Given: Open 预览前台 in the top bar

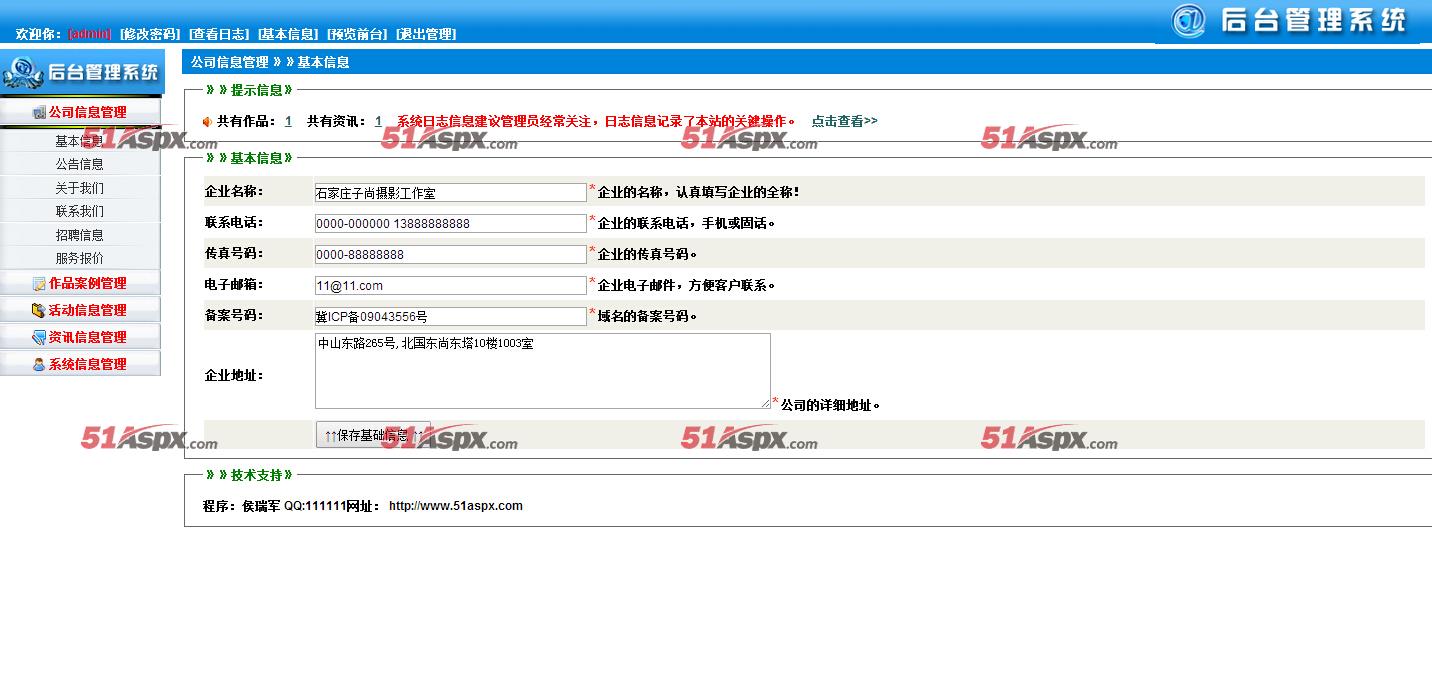Looking at the screenshot, I should click(357, 34).
